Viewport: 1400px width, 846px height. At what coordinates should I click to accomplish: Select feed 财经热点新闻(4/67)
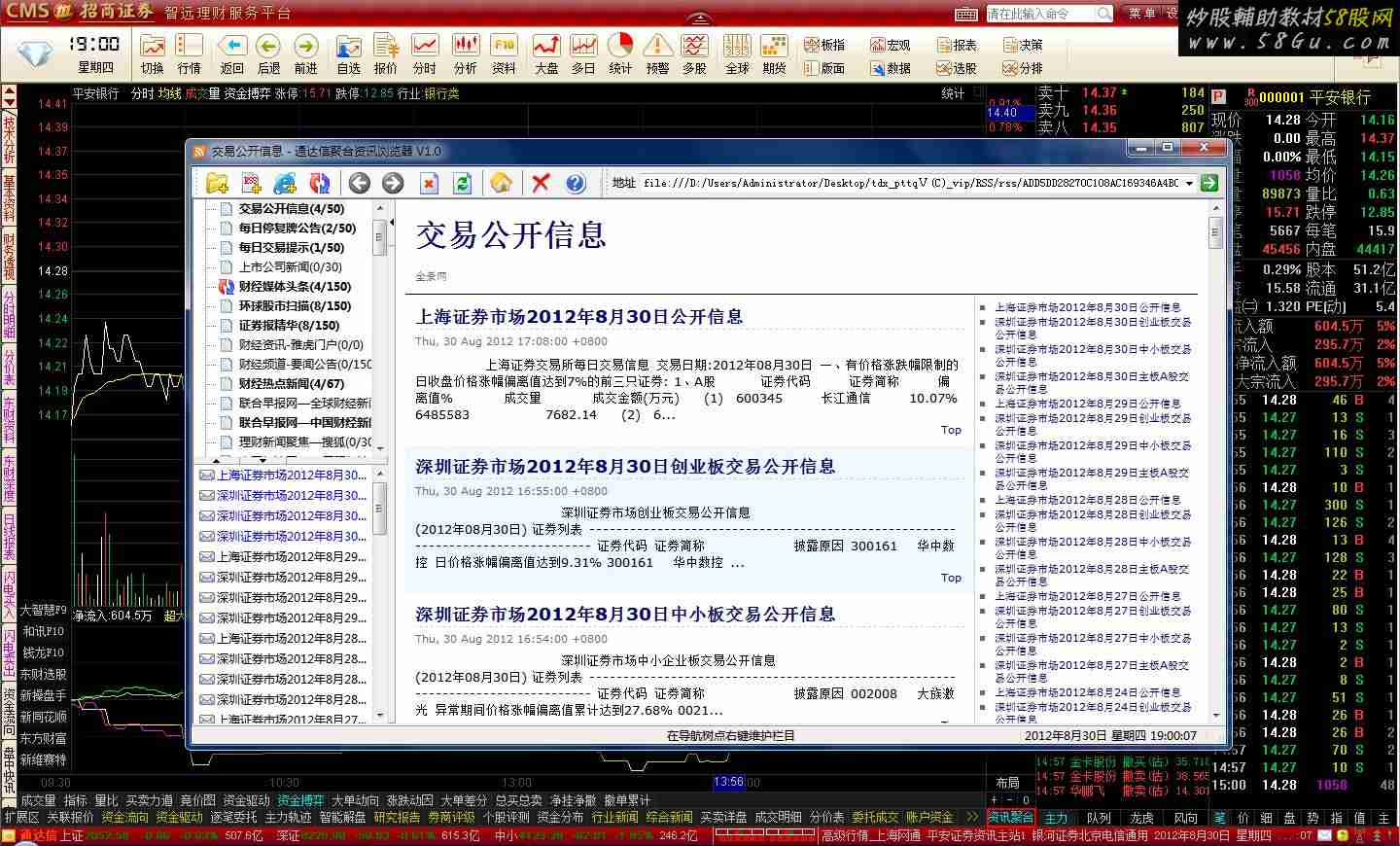tap(292, 383)
